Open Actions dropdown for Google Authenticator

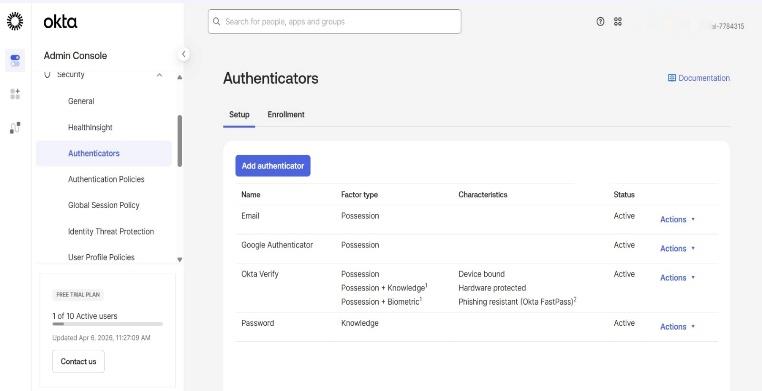(x=677, y=249)
